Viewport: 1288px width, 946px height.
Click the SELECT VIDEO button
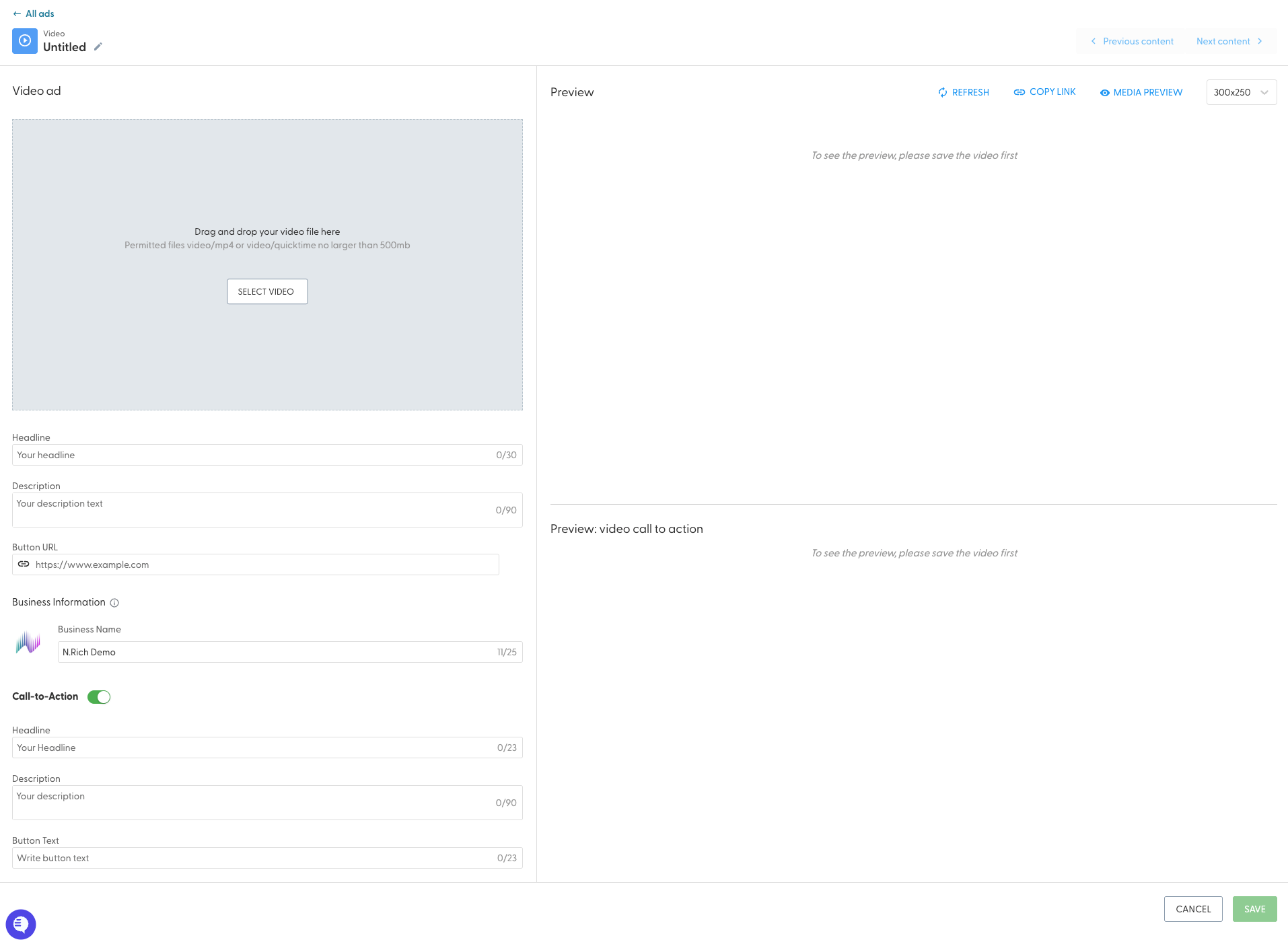267,291
